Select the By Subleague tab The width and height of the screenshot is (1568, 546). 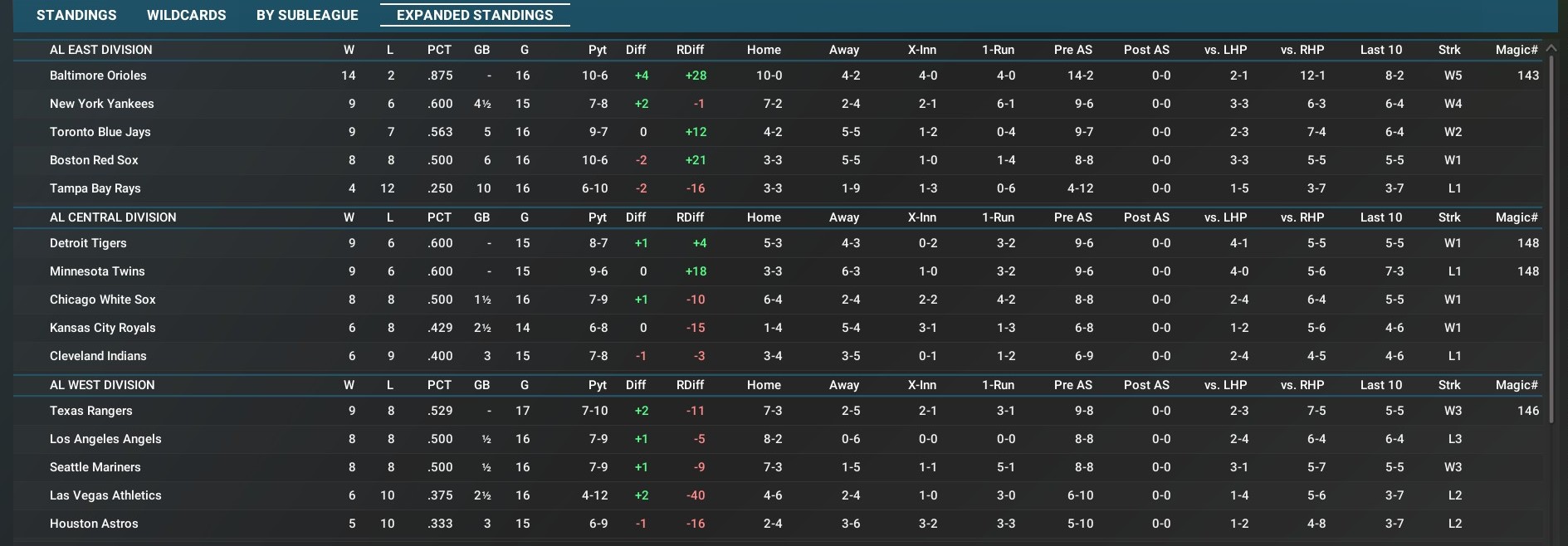click(307, 15)
